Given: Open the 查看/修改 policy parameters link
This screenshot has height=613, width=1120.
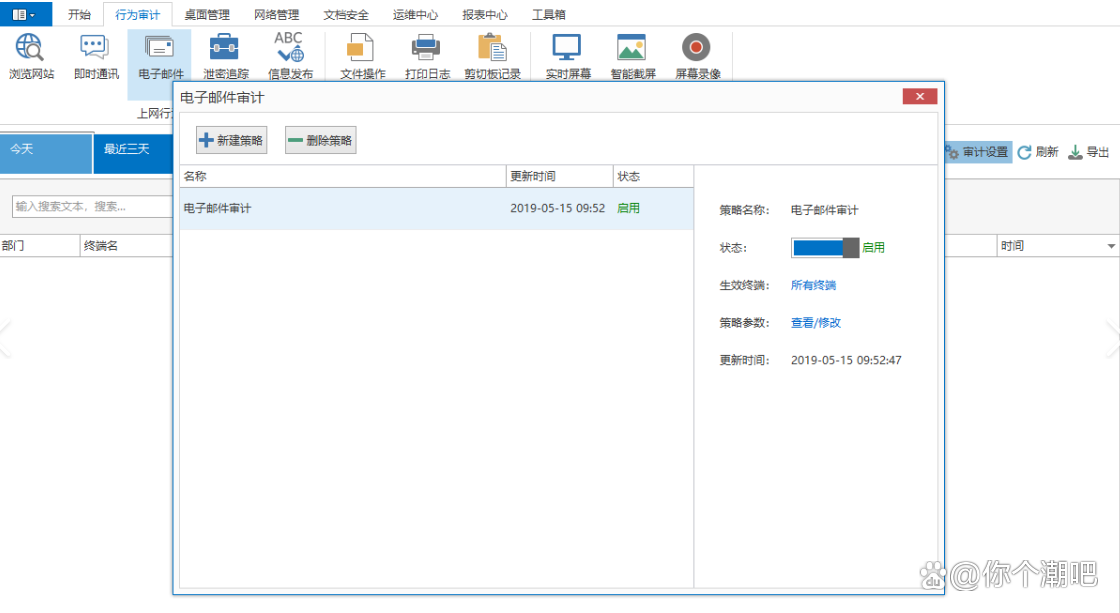Looking at the screenshot, I should tap(815, 323).
